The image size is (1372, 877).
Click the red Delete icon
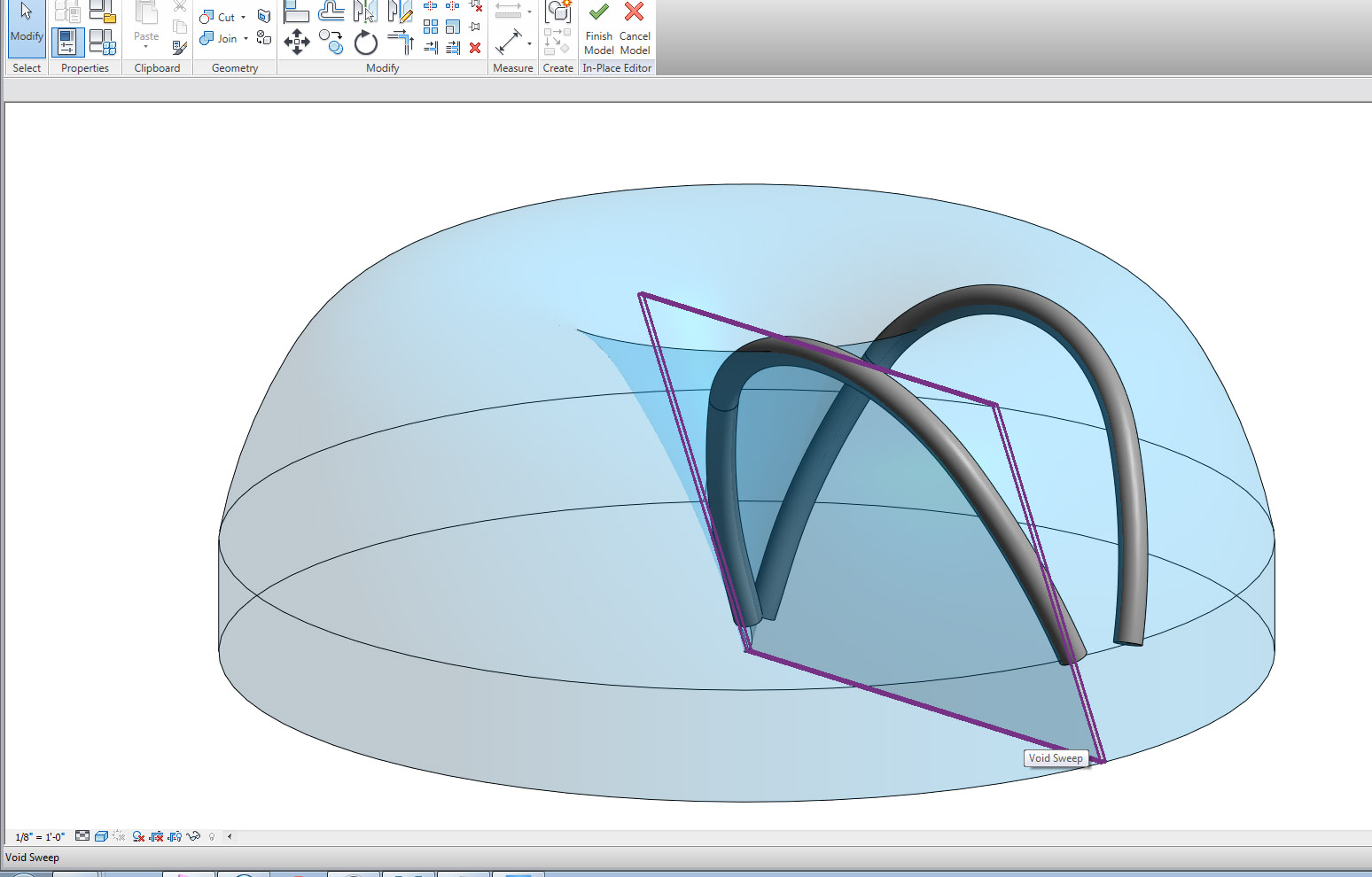click(475, 48)
